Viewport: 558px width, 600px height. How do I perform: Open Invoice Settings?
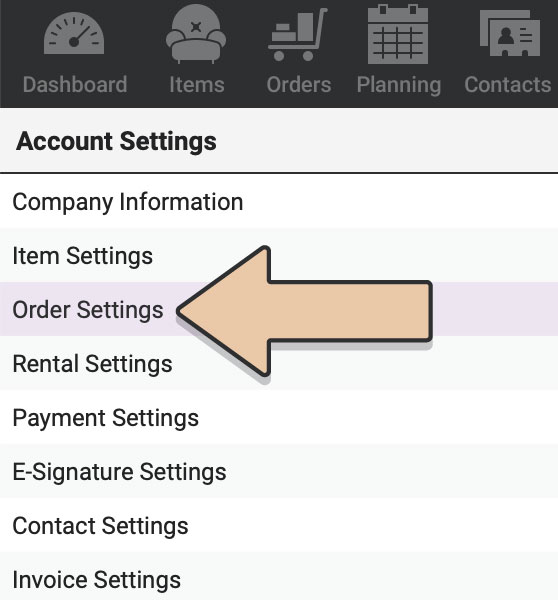tap(279, 576)
